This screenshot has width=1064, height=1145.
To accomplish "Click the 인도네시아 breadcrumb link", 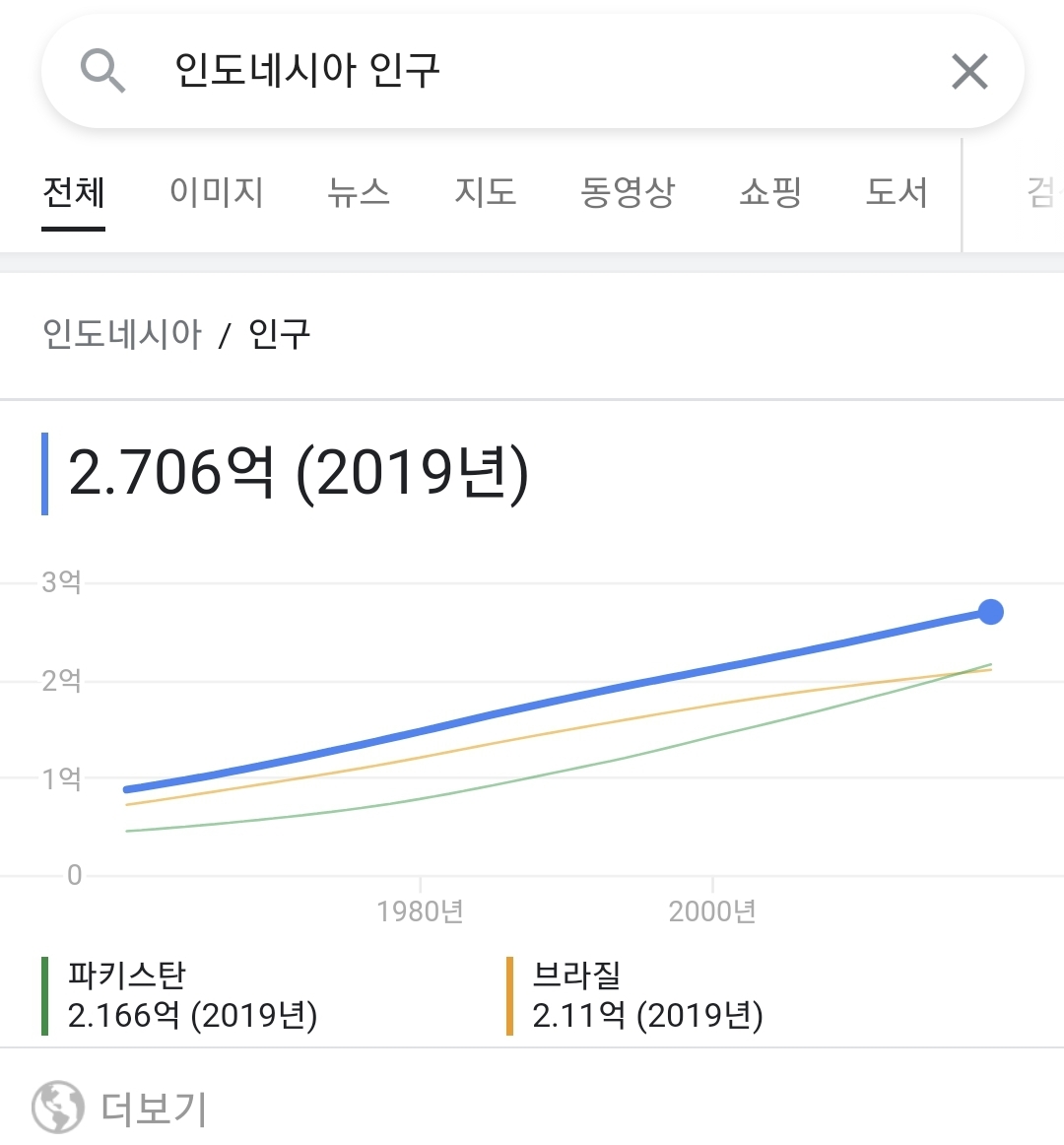I will 122,335.
